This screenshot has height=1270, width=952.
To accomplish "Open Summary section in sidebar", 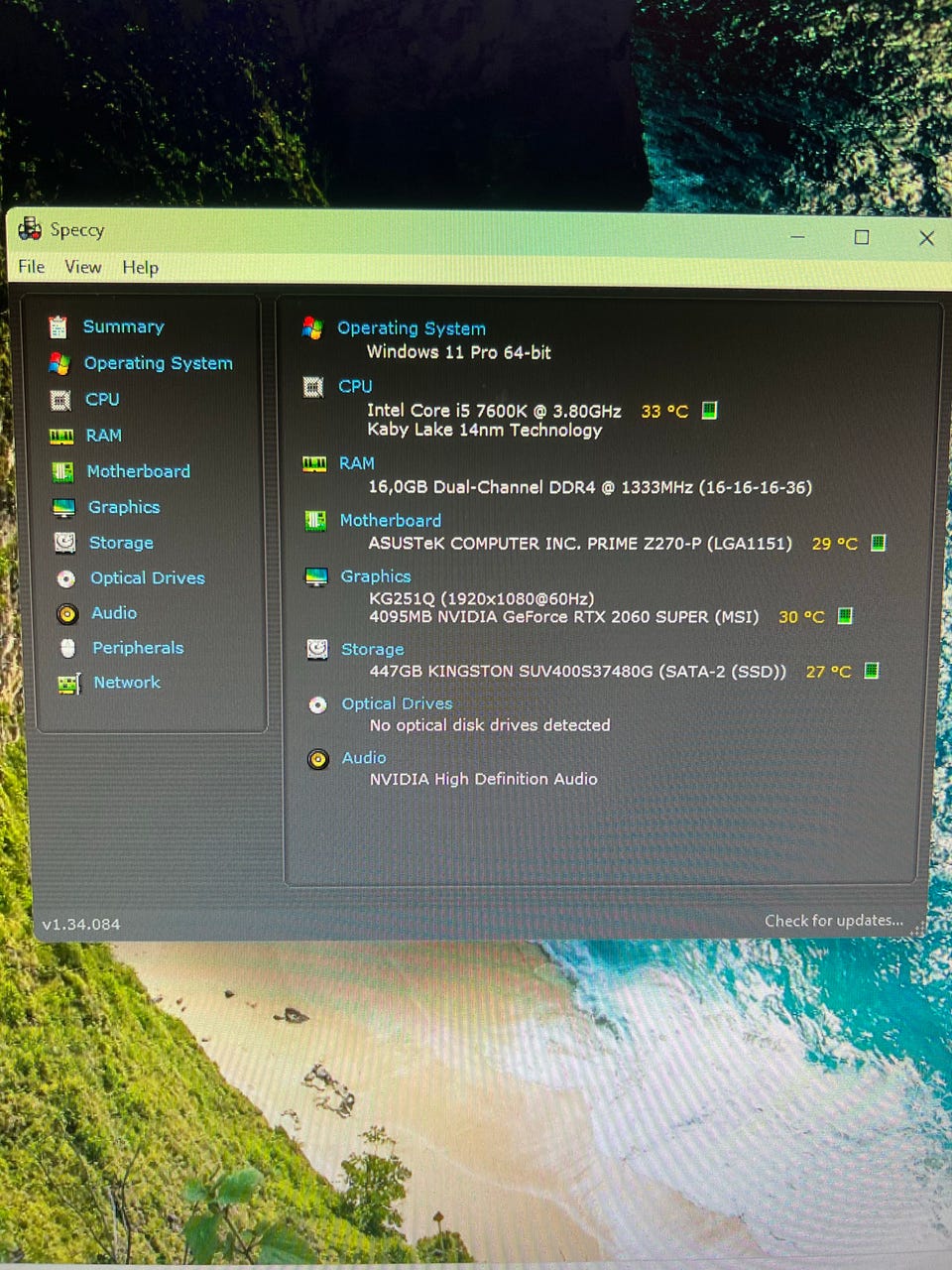I will 124,326.
